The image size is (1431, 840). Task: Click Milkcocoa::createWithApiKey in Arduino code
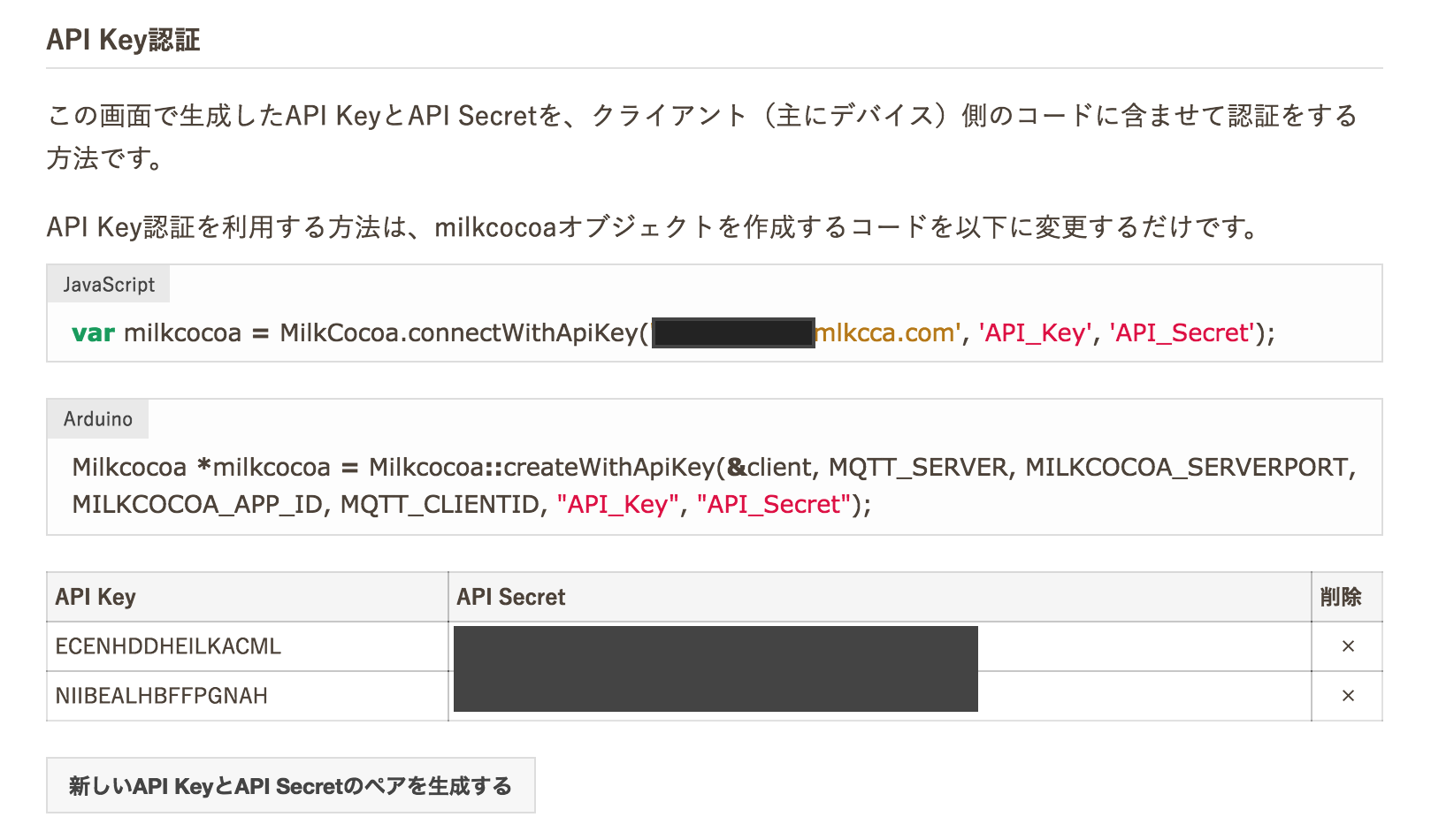coord(541,467)
